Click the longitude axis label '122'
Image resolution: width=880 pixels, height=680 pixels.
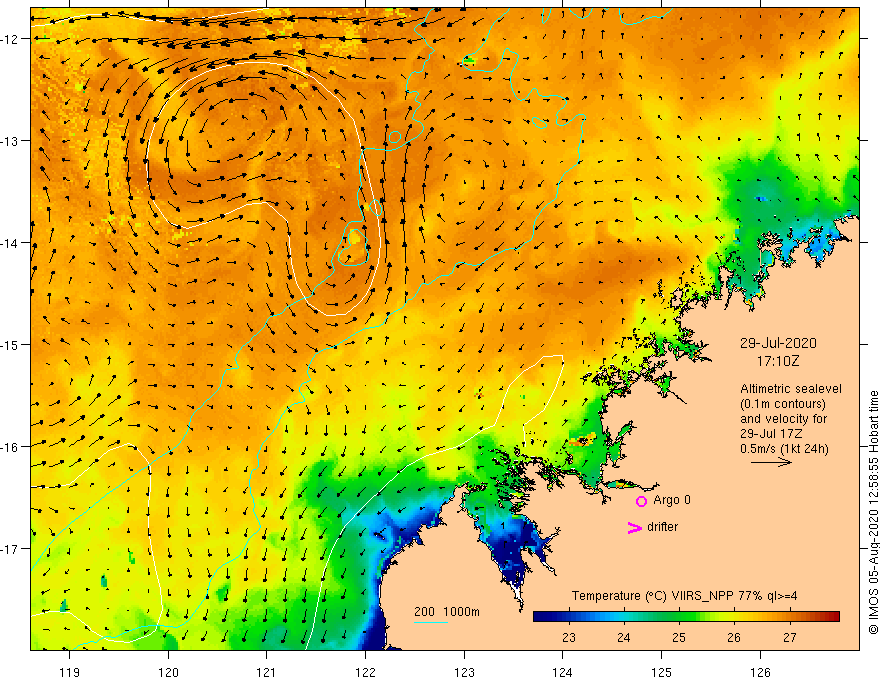tap(365, 672)
